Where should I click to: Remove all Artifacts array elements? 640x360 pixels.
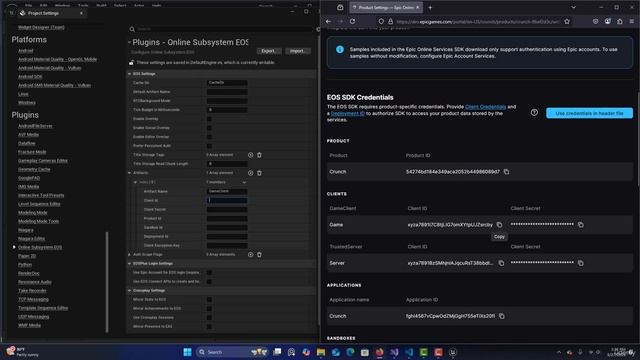[259, 173]
